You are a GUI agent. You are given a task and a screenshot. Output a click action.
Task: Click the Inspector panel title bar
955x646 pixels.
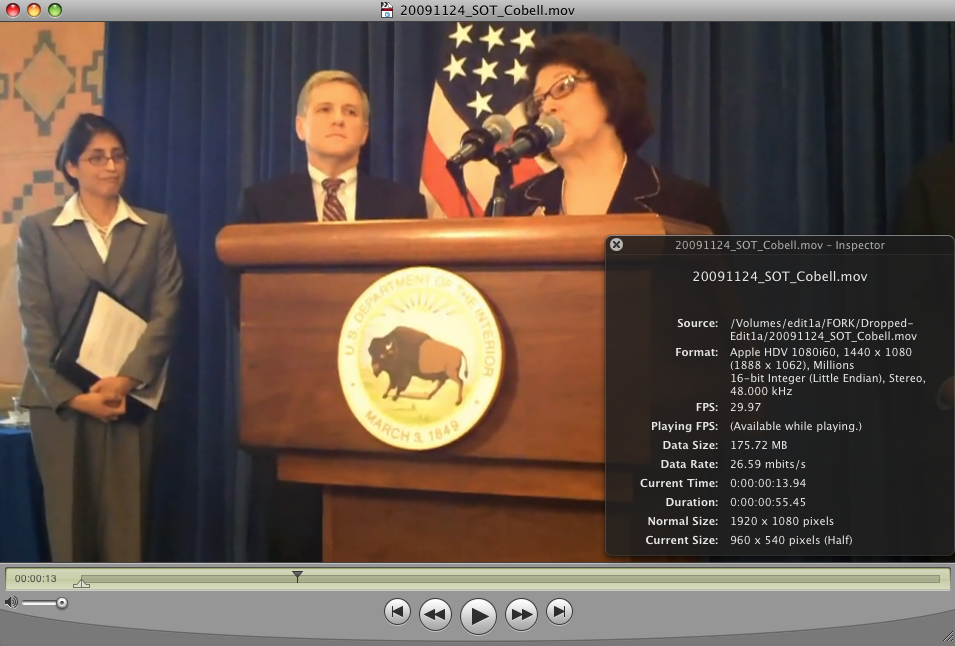pos(779,245)
